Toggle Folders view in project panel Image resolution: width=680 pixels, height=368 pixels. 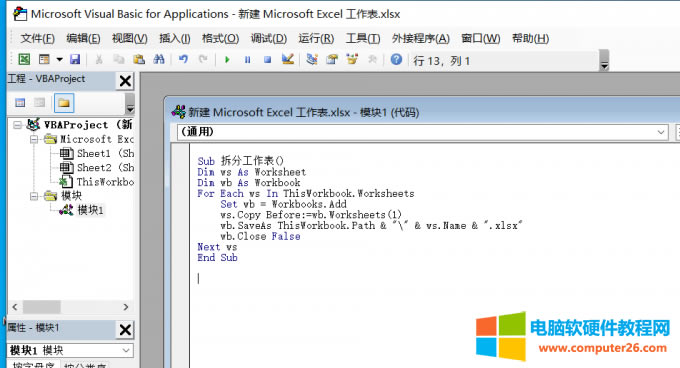point(64,103)
